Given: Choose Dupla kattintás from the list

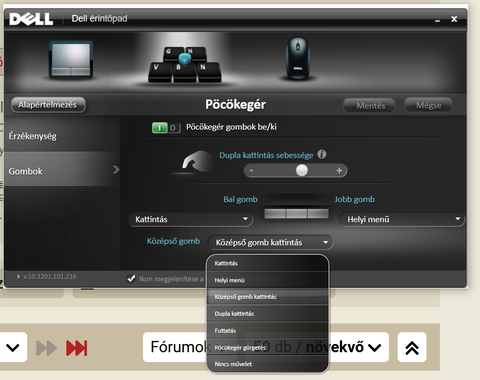Looking at the screenshot, I should (268, 313).
